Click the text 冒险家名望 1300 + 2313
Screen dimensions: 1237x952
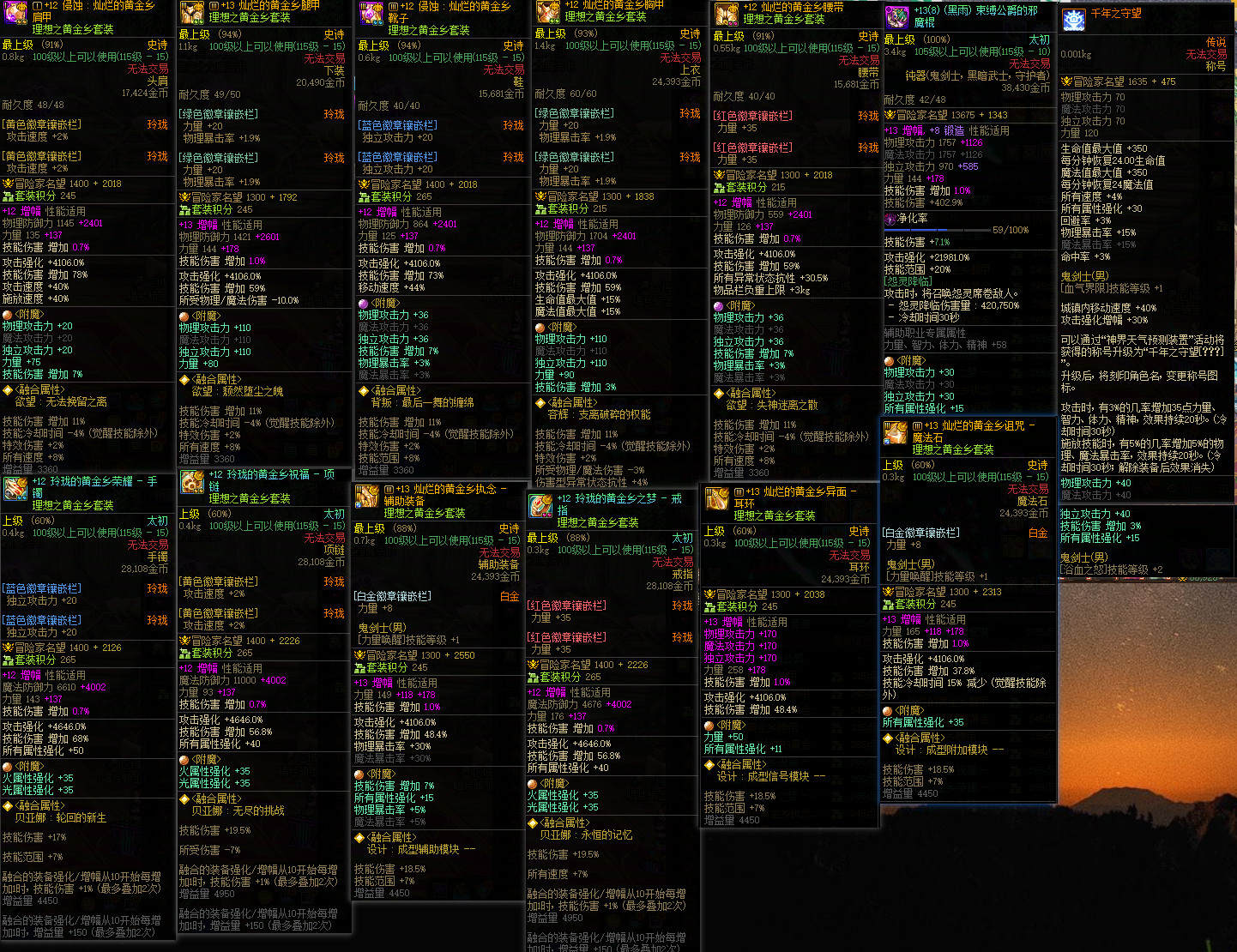948,593
